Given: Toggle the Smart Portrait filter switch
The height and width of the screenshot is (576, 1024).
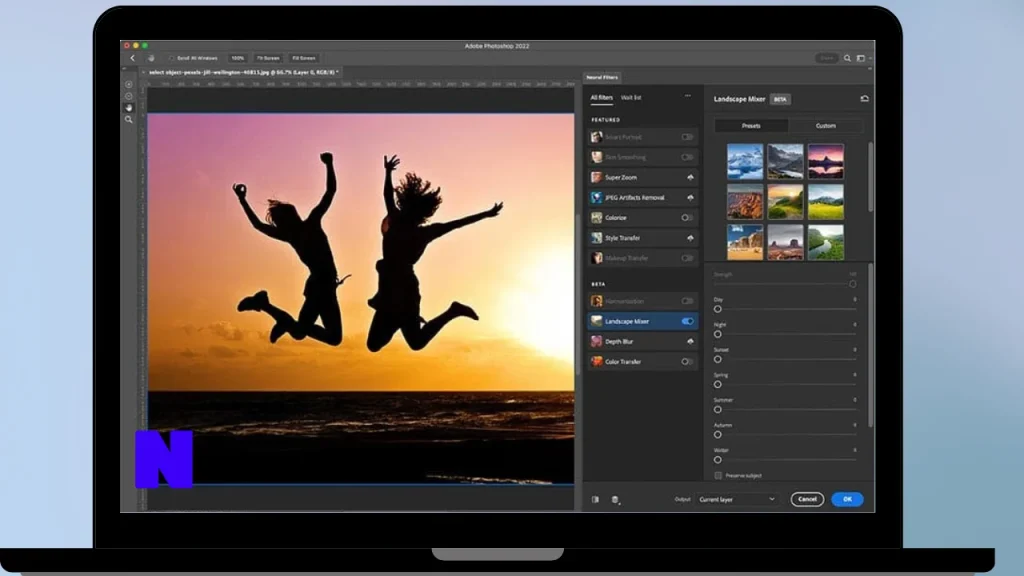Looking at the screenshot, I should [687, 137].
